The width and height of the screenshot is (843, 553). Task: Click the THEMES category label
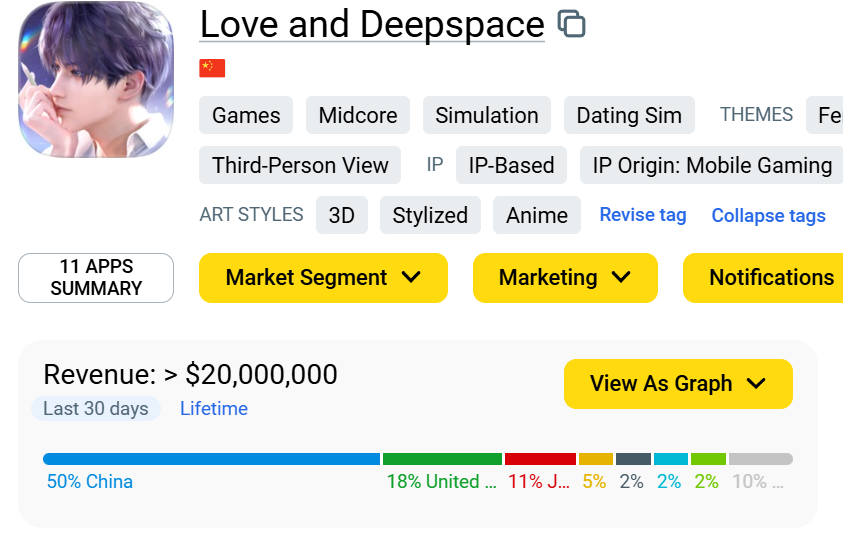point(756,114)
